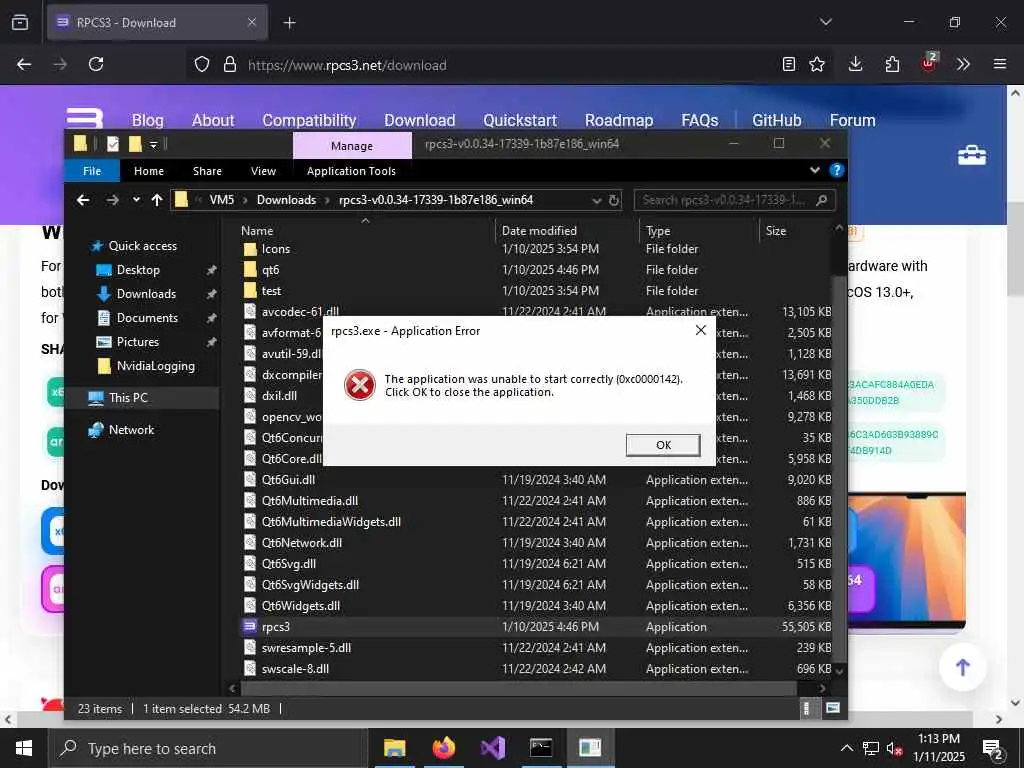Select This PC in navigation pane

128,398
